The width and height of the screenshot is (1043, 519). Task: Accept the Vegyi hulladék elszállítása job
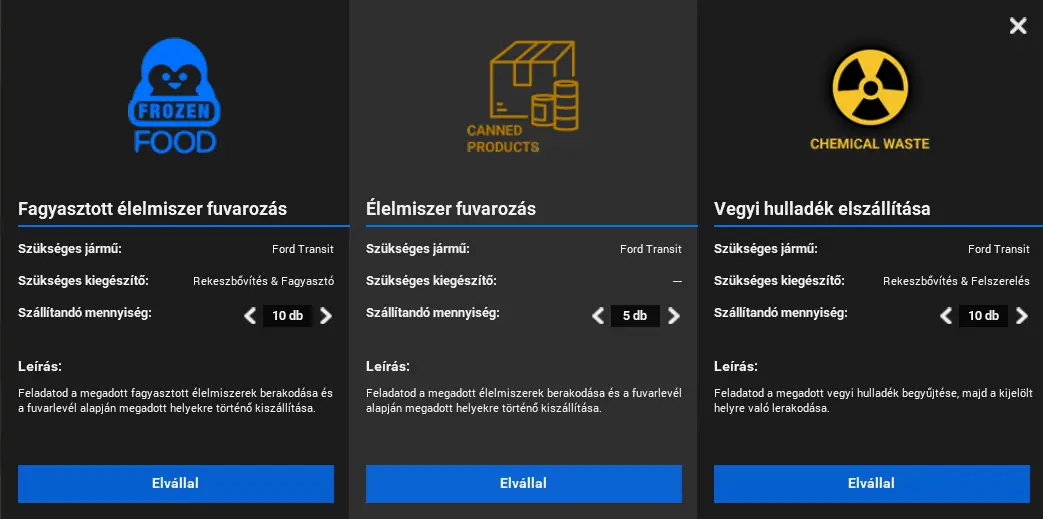[871, 484]
